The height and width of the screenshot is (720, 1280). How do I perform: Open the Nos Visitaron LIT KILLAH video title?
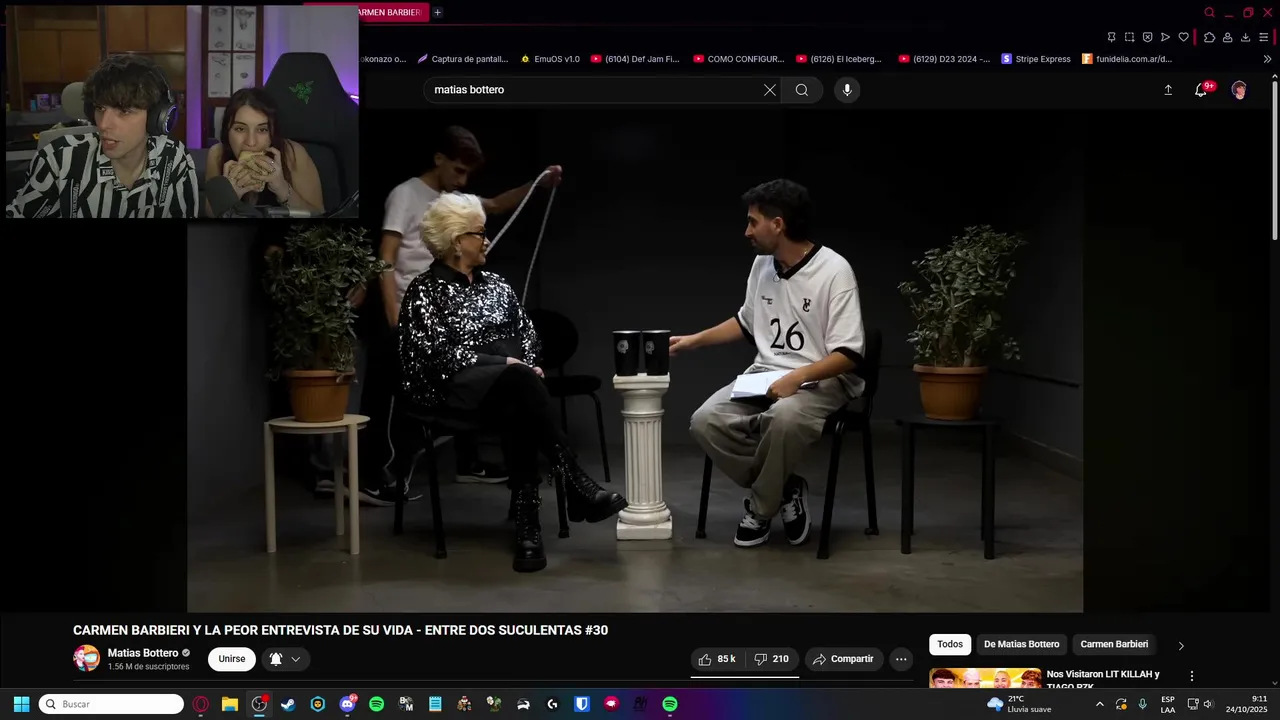coord(1103,680)
